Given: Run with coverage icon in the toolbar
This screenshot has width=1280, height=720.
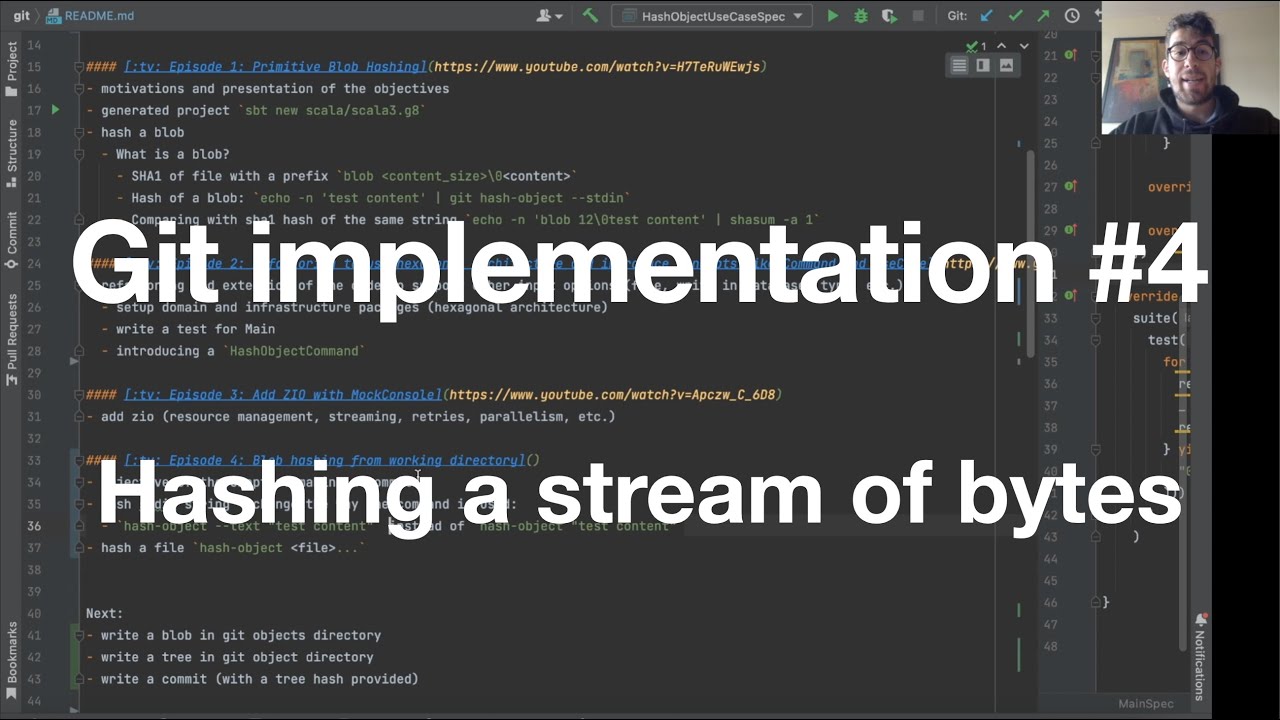Looking at the screenshot, I should coord(889,16).
